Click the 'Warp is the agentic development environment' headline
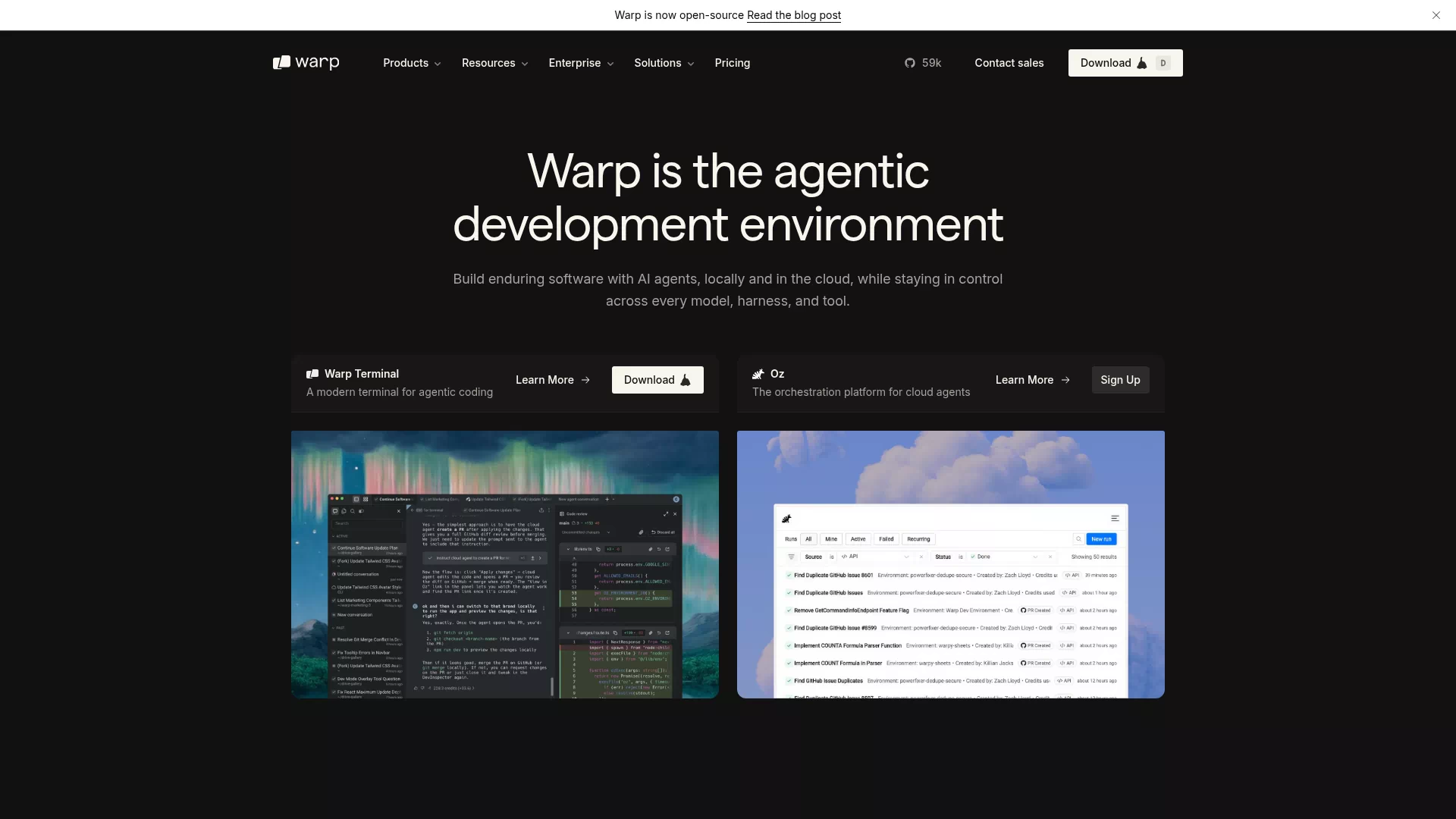 point(728,197)
